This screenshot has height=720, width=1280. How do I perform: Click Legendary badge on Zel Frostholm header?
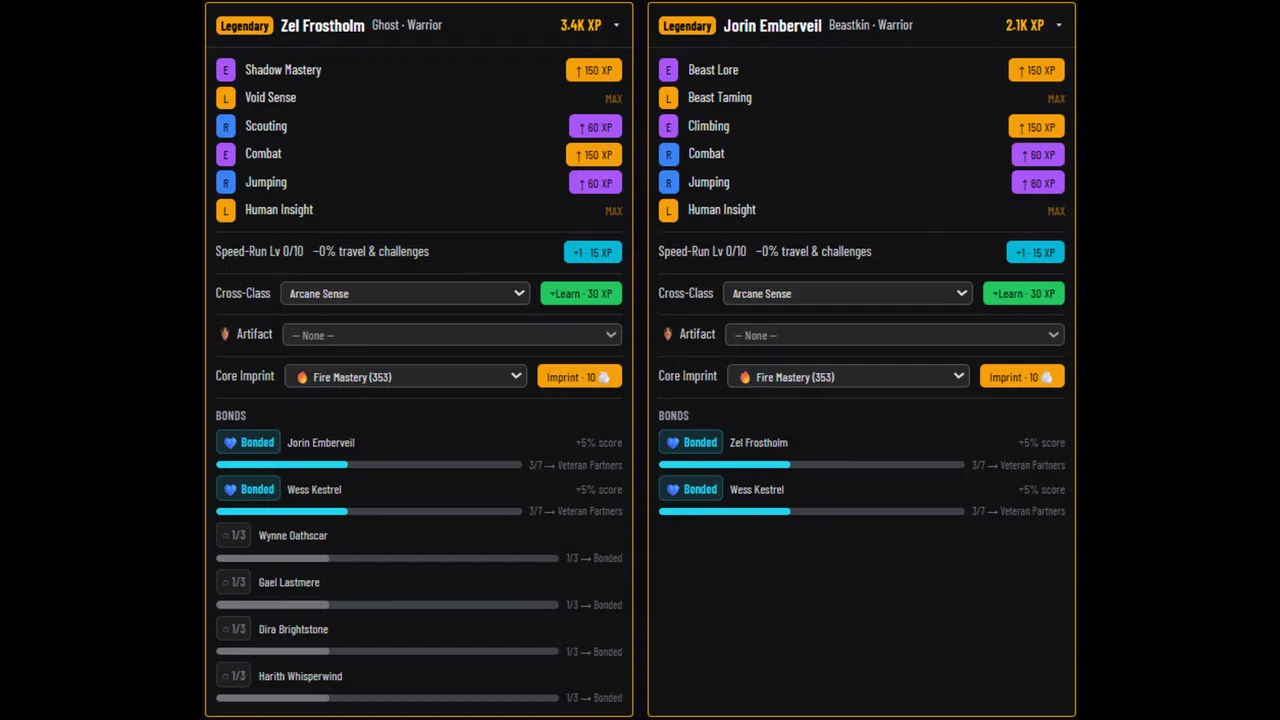point(244,26)
